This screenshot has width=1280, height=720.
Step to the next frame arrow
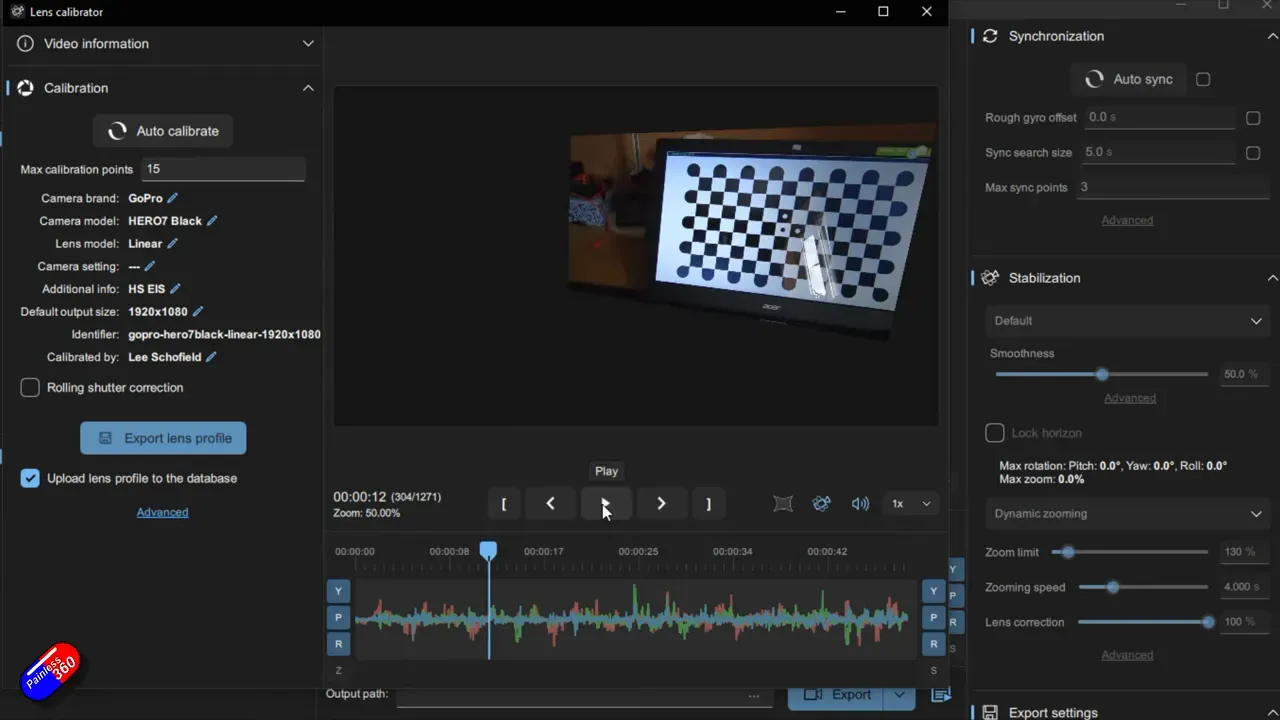[x=661, y=504]
